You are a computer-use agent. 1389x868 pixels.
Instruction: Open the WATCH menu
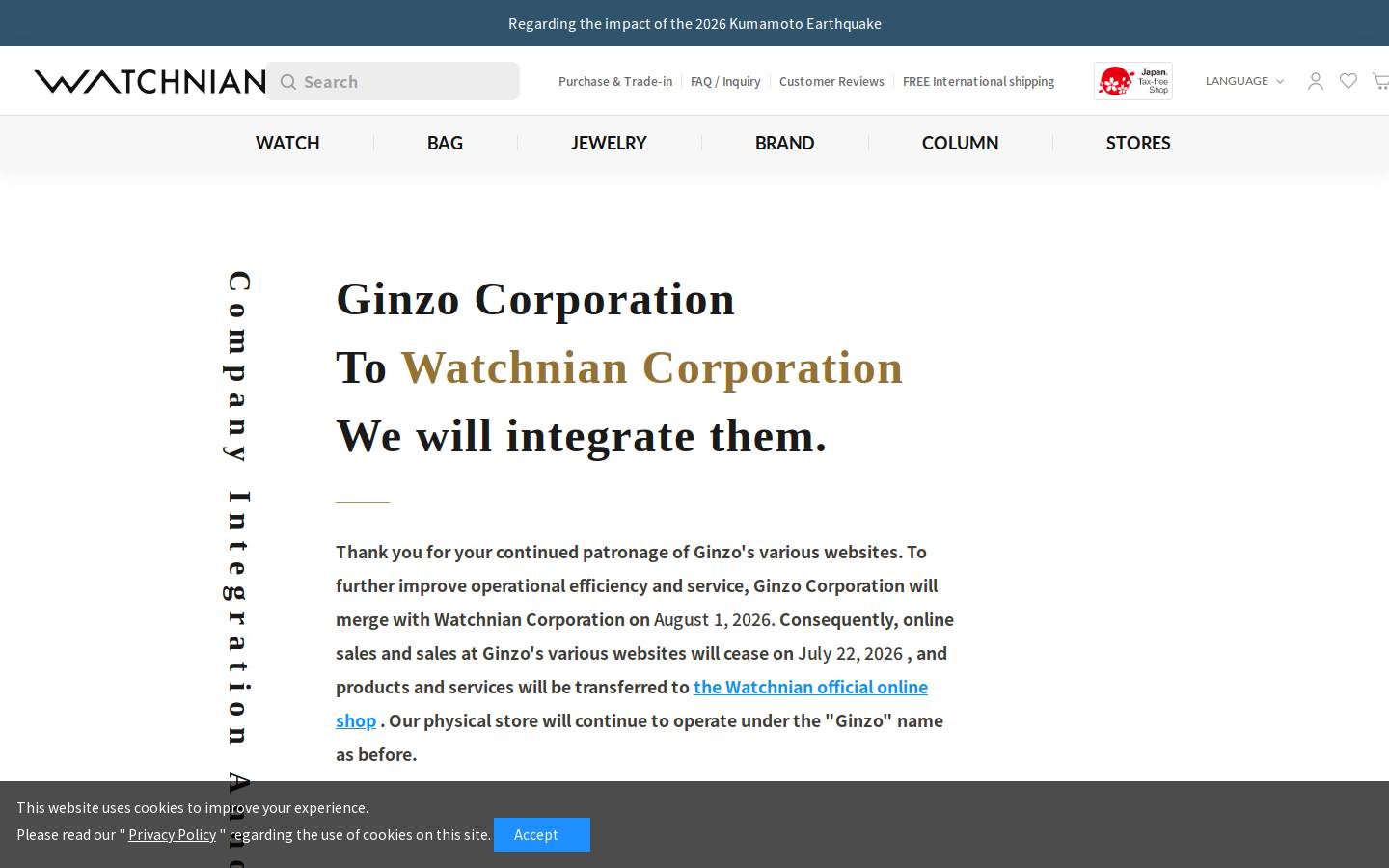pyautogui.click(x=287, y=143)
